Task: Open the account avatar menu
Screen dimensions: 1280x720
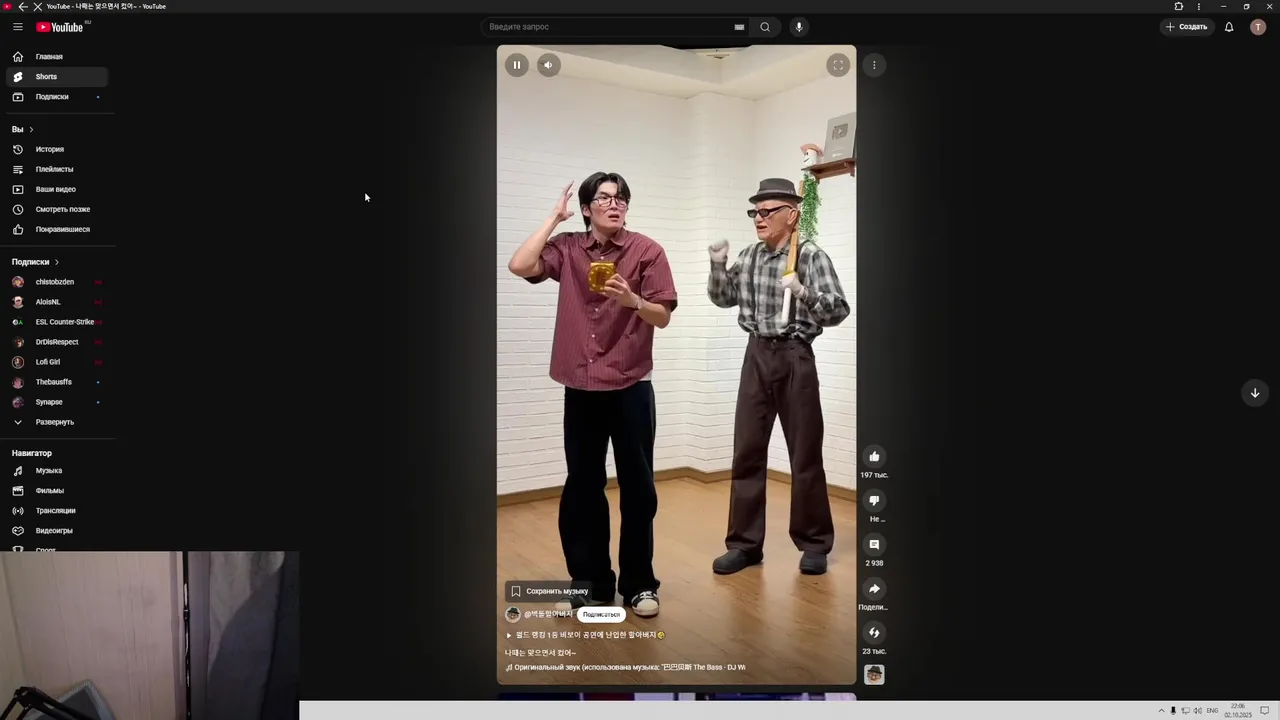Action: [x=1258, y=27]
